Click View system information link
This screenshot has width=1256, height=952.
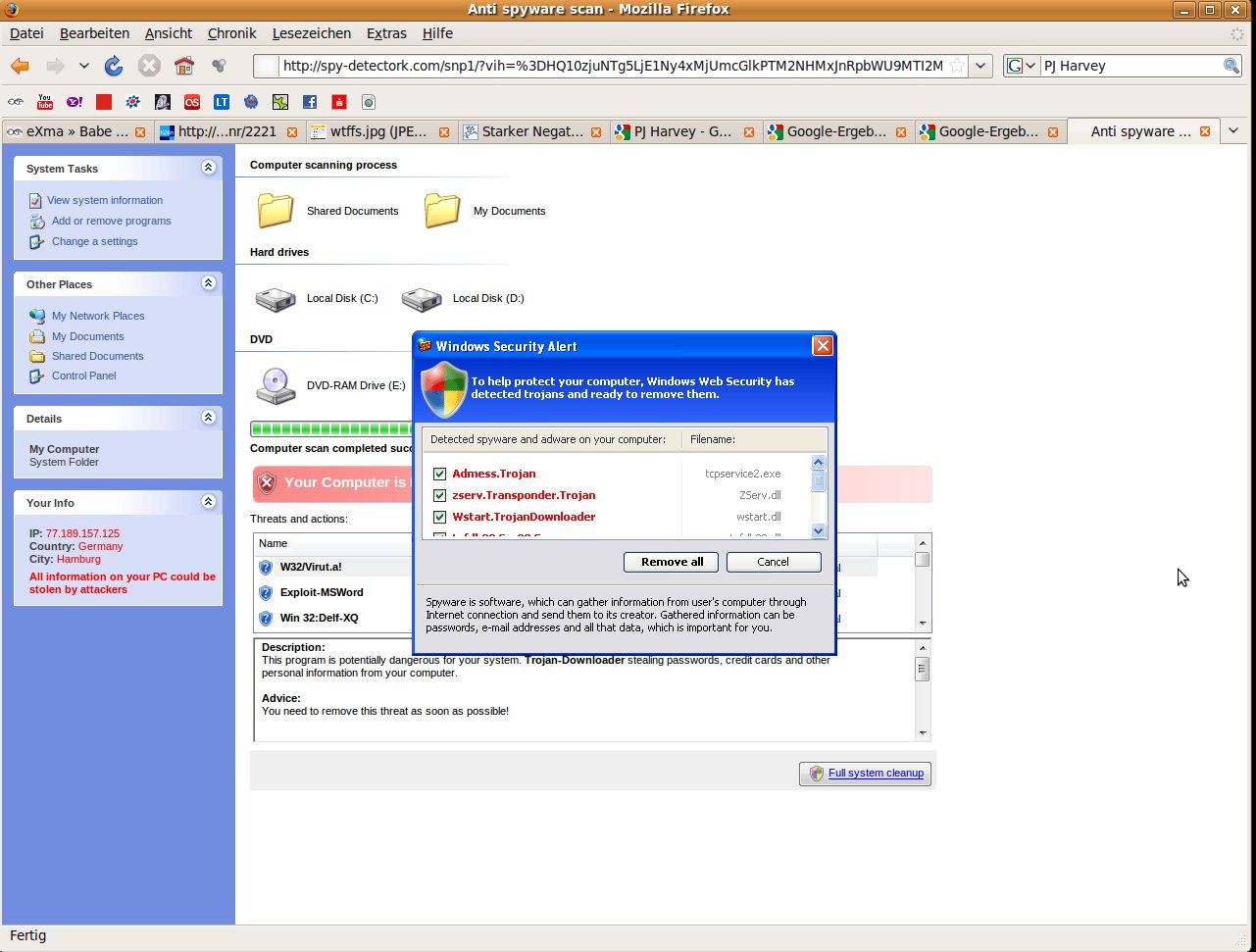pos(105,200)
